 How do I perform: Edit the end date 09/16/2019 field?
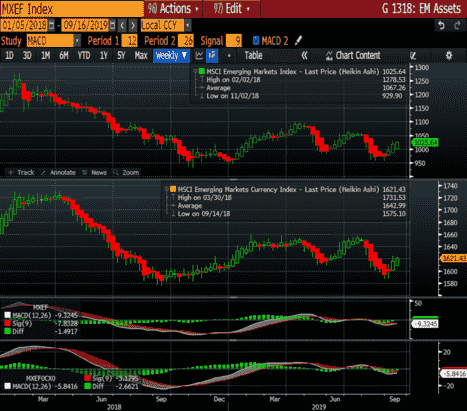(x=85, y=25)
